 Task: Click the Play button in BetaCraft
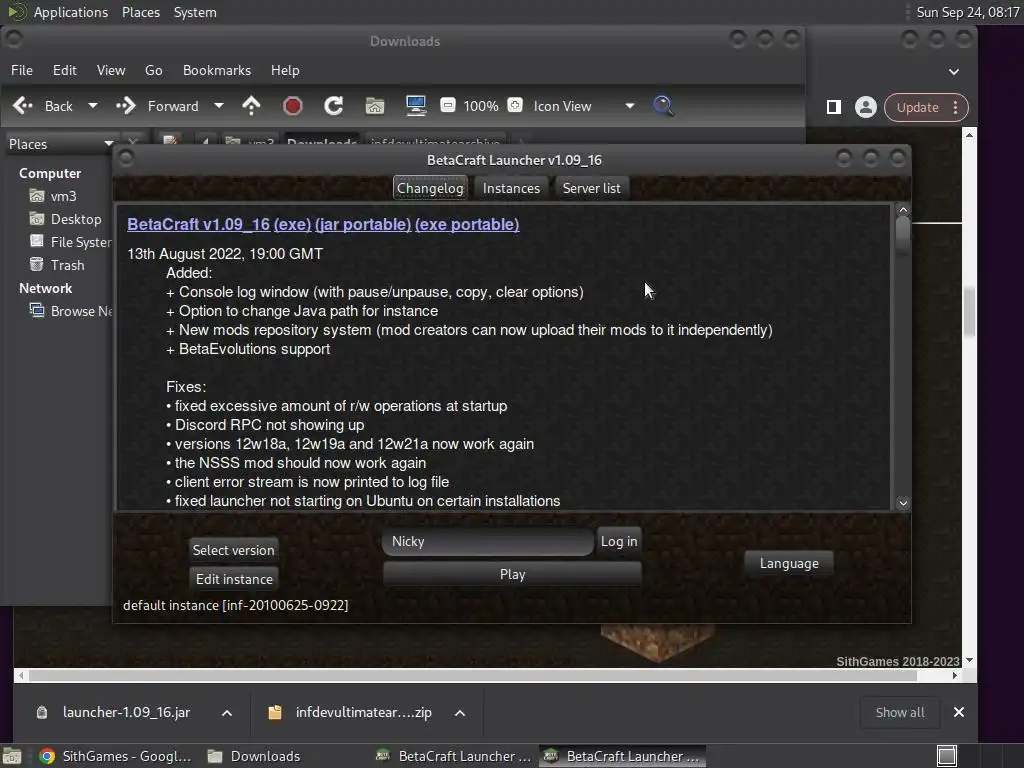click(x=513, y=574)
